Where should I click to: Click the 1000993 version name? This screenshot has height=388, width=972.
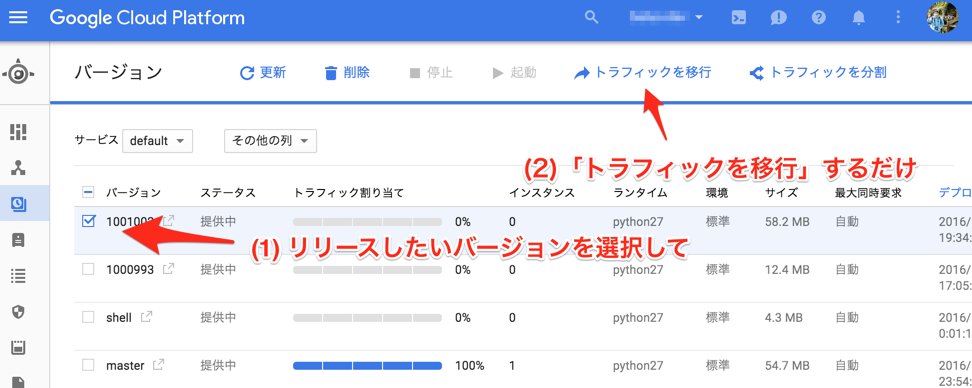130,270
